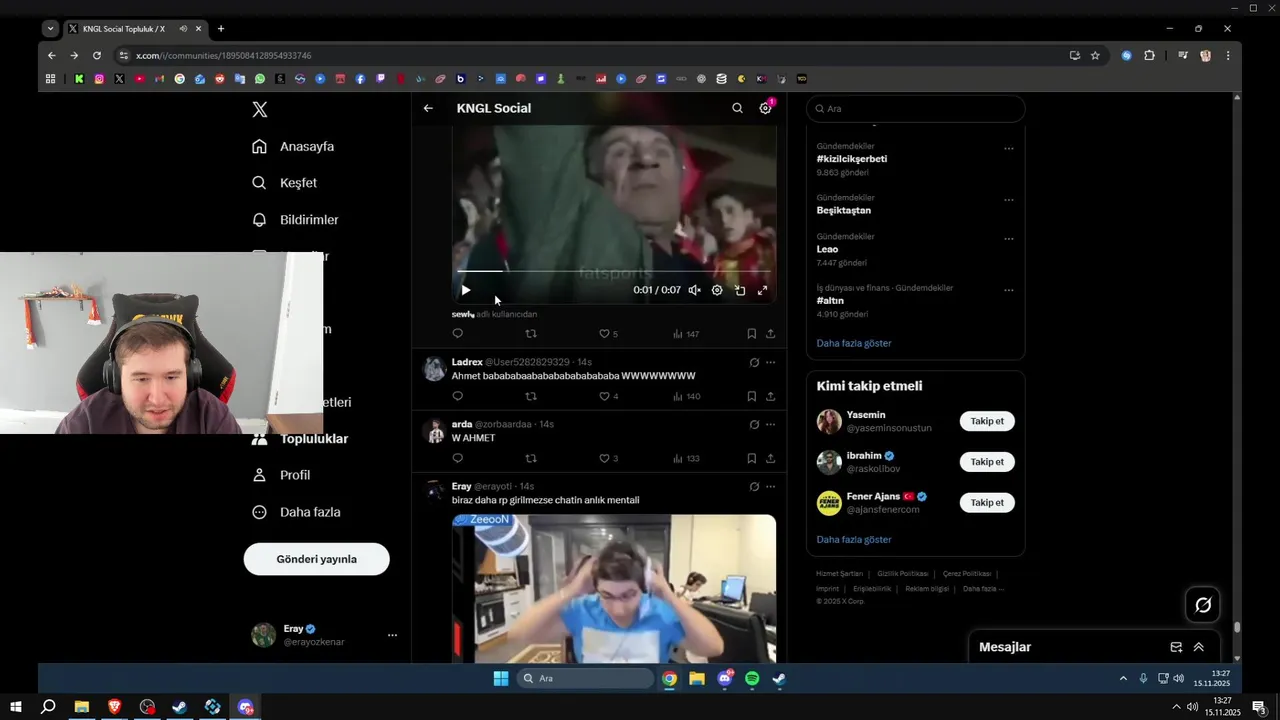Screen dimensions: 1280x720
Task: Open Chrome extensions puzzle icon
Action: pos(1149,55)
